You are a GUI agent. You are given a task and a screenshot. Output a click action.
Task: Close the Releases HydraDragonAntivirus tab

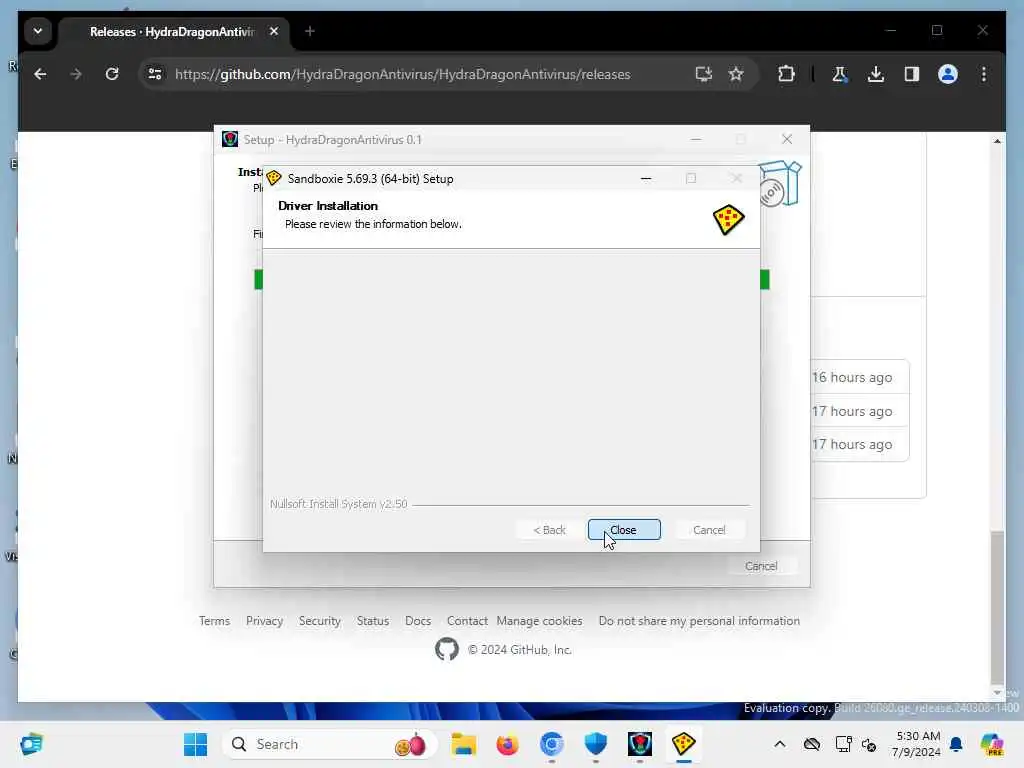click(274, 31)
